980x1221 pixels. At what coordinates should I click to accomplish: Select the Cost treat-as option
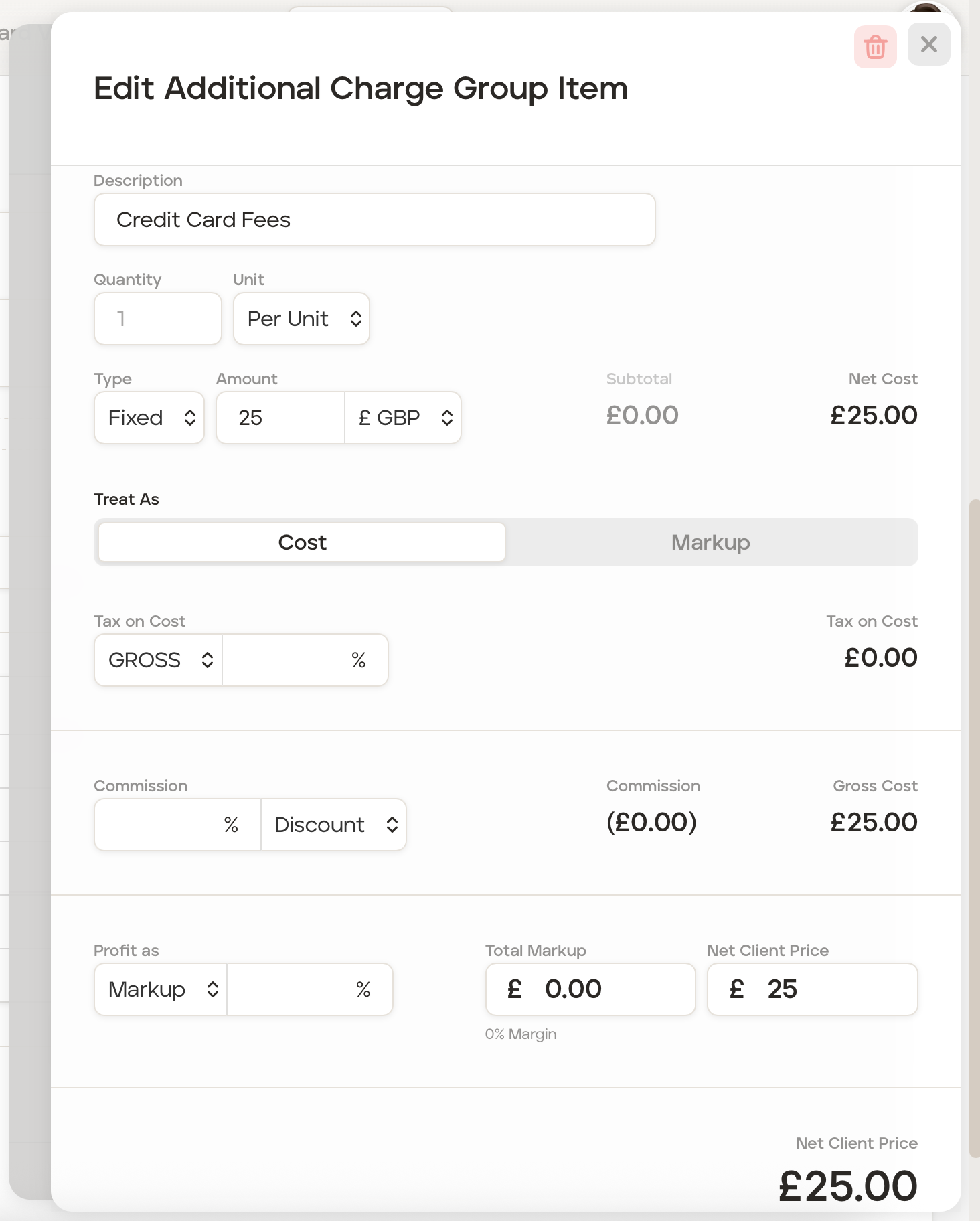[x=302, y=542]
